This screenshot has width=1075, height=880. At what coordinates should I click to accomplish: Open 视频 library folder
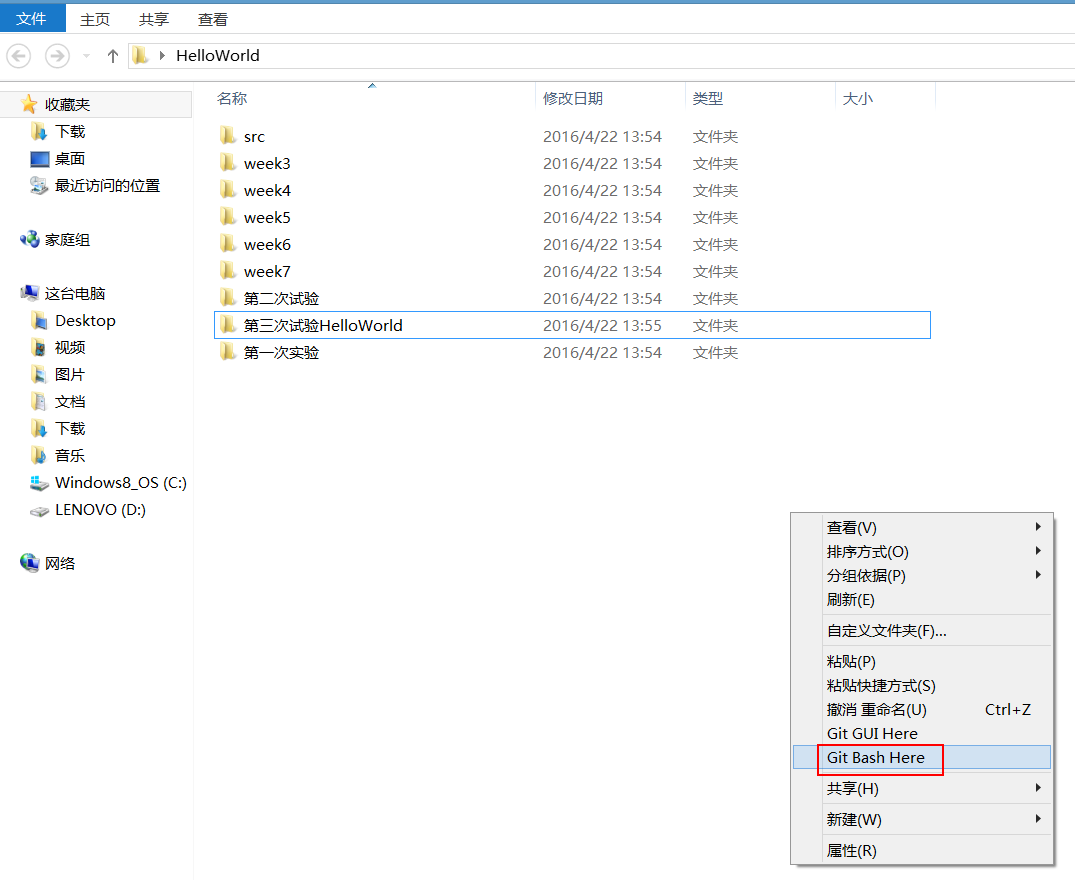click(x=70, y=347)
